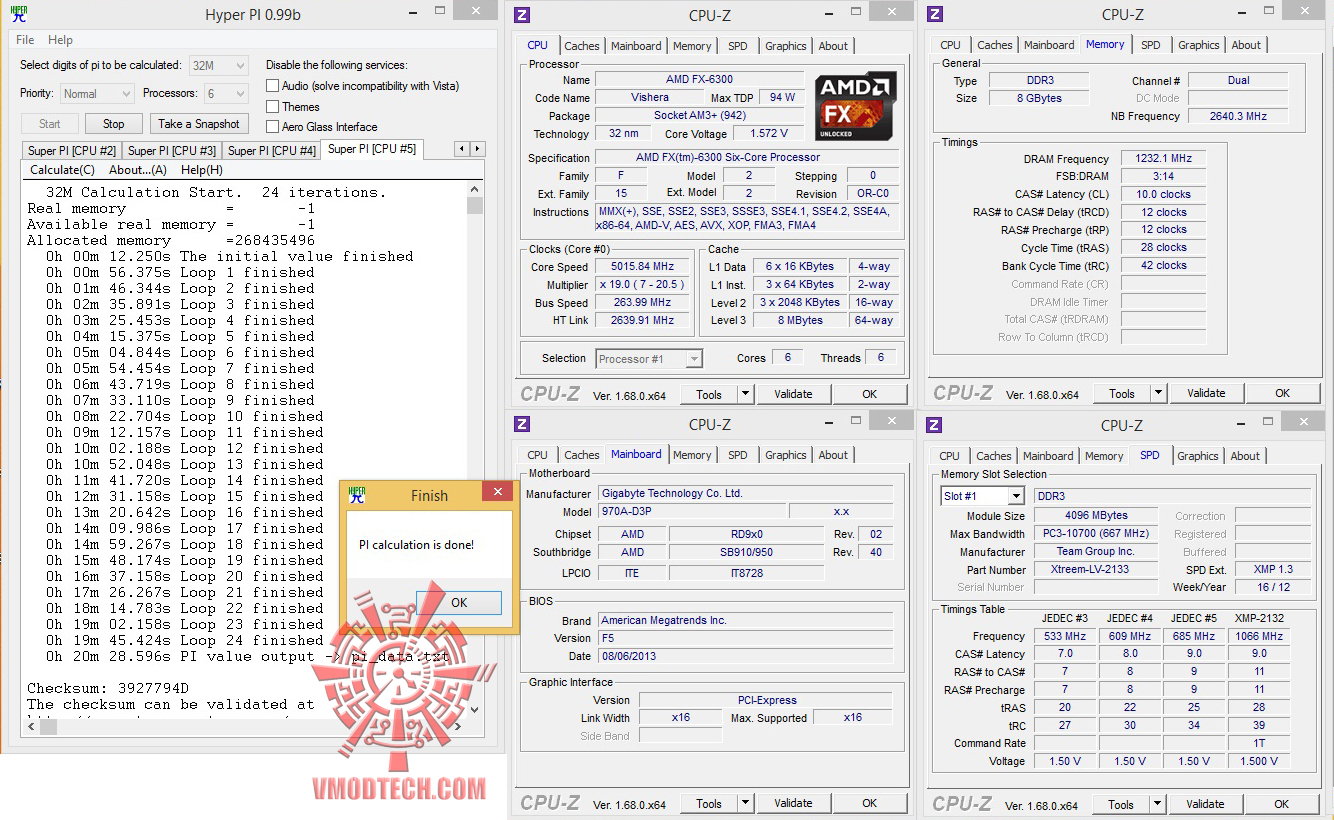Viewport: 1334px width, 820px height.
Task: Click the NB Frequency value 2640.3 MHz
Action: pyautogui.click(x=1238, y=117)
